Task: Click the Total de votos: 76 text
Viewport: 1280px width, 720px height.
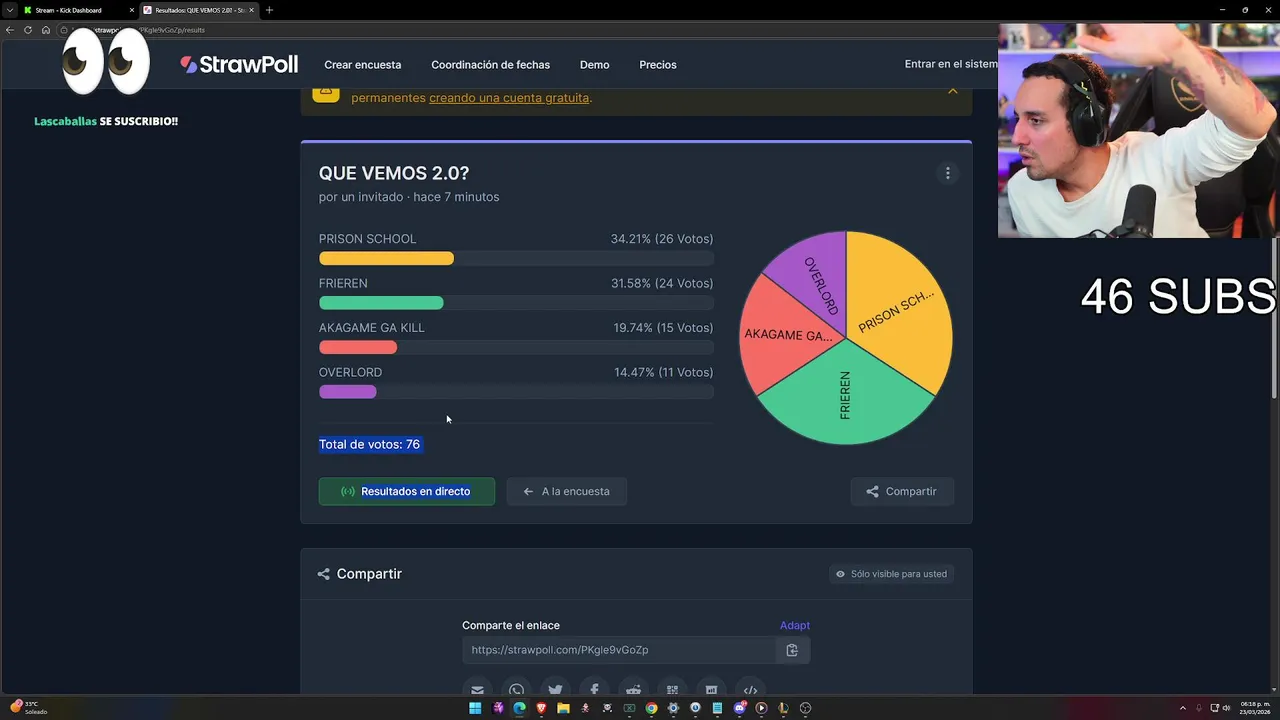Action: pos(369,444)
